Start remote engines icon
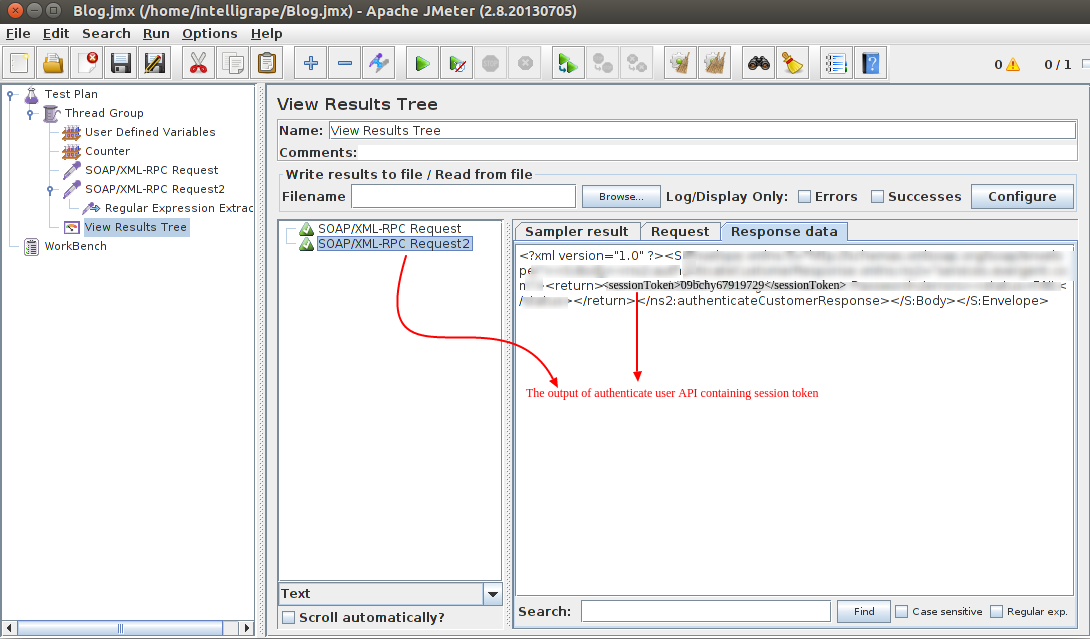This screenshot has width=1090, height=639. pos(568,63)
